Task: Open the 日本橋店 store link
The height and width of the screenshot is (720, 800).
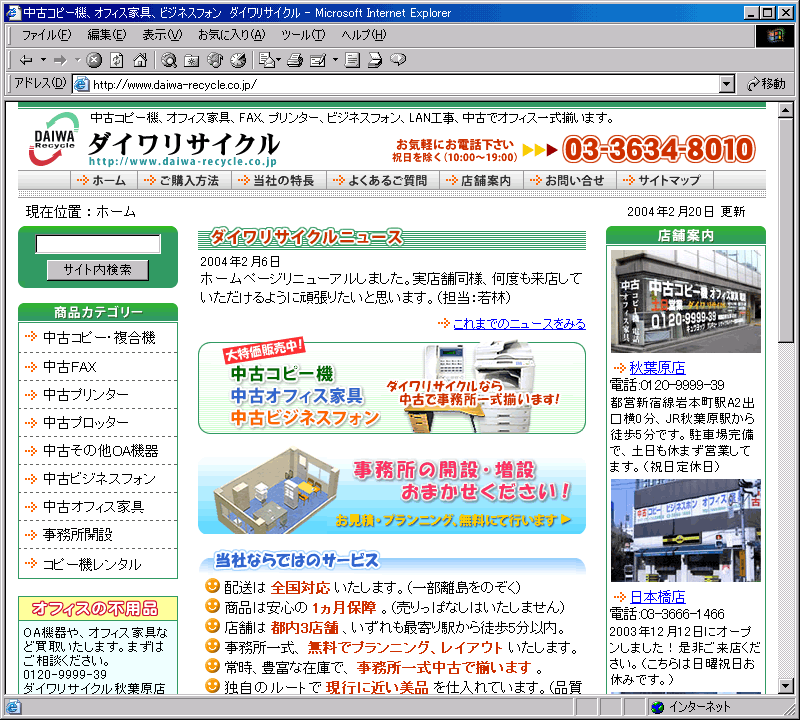Action: [x=658, y=597]
